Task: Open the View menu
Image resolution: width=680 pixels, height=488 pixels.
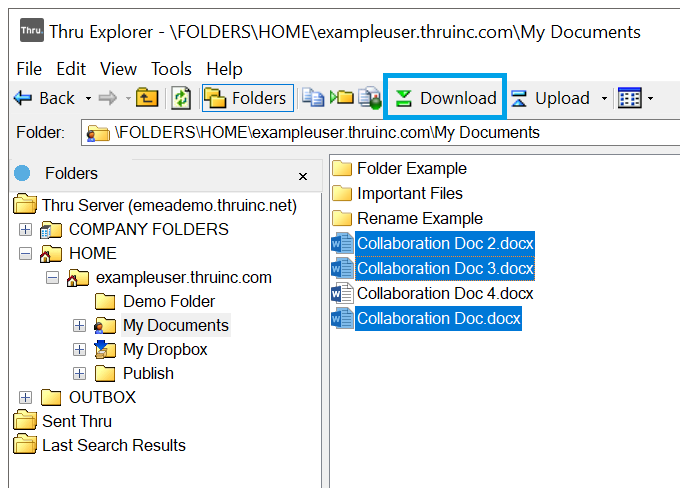Action: (119, 69)
